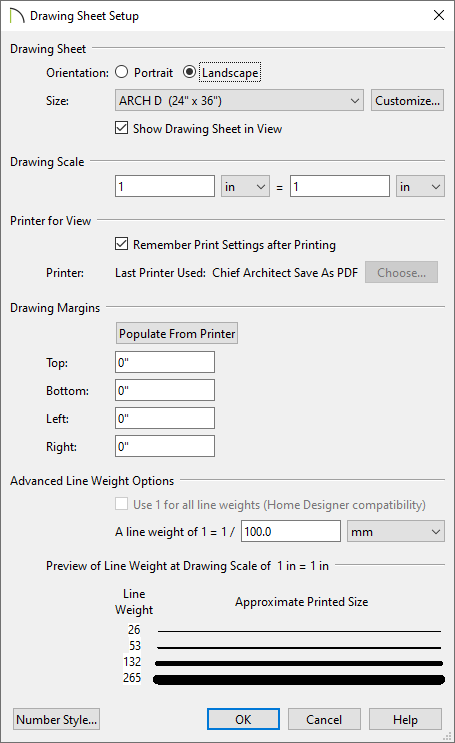
Task: Click the Customize... button
Action: click(408, 100)
